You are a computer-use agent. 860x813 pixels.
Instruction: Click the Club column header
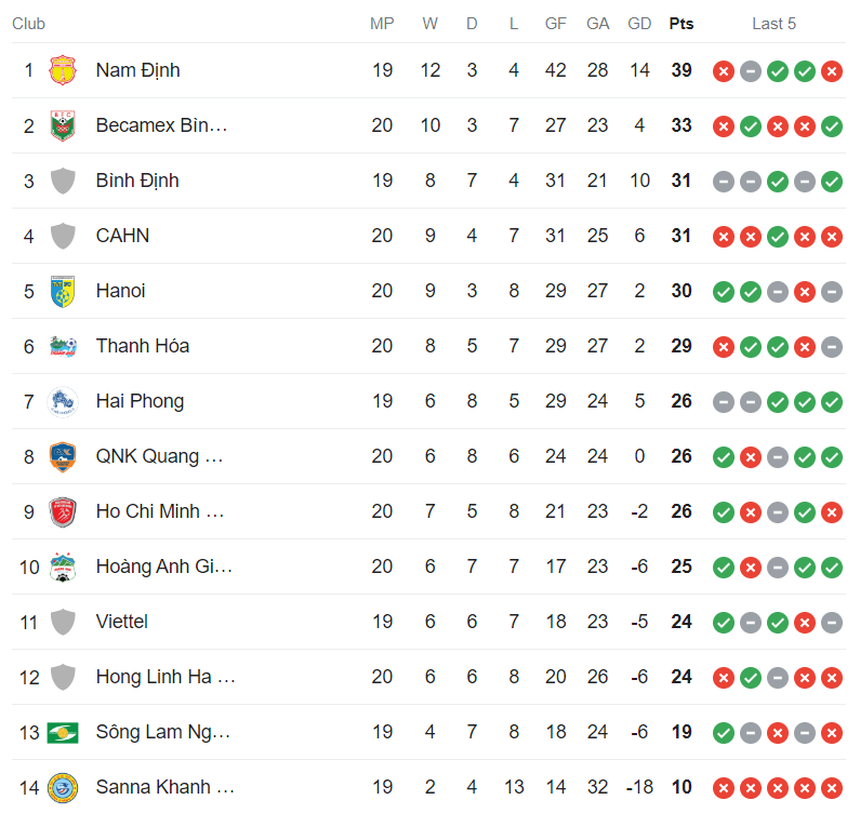pos(28,23)
